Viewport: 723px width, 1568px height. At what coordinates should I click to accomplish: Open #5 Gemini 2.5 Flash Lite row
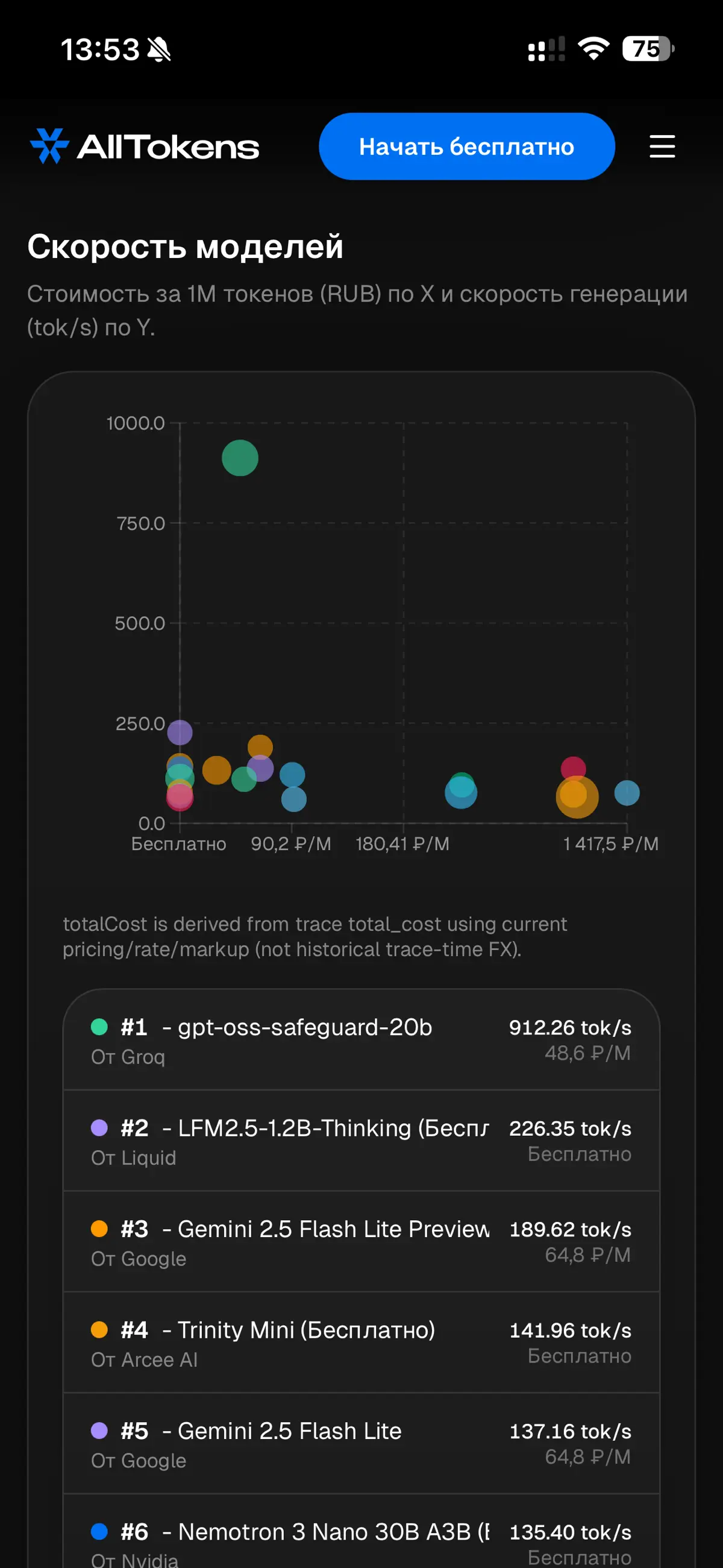pos(361,1444)
